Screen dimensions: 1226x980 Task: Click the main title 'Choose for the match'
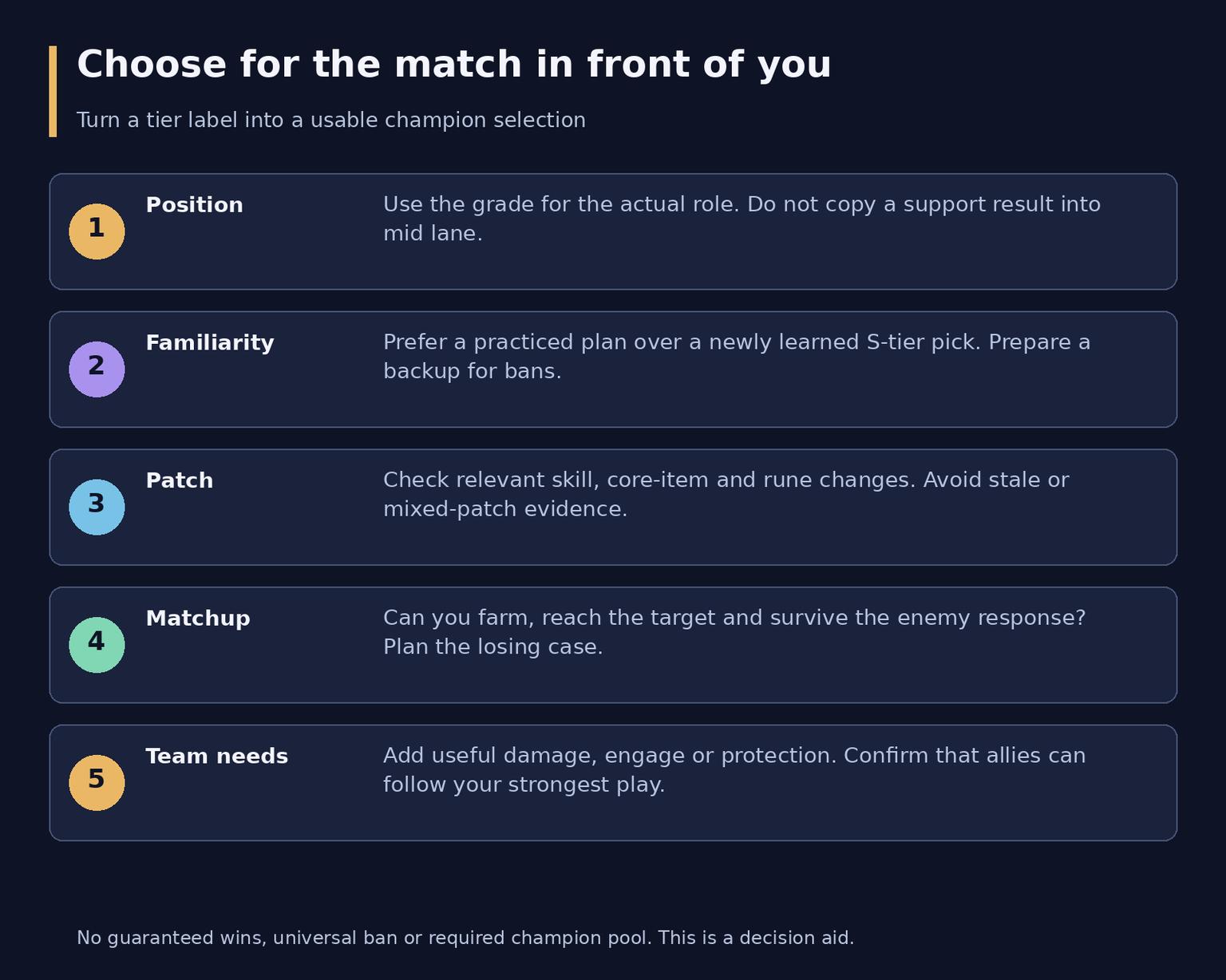click(454, 65)
